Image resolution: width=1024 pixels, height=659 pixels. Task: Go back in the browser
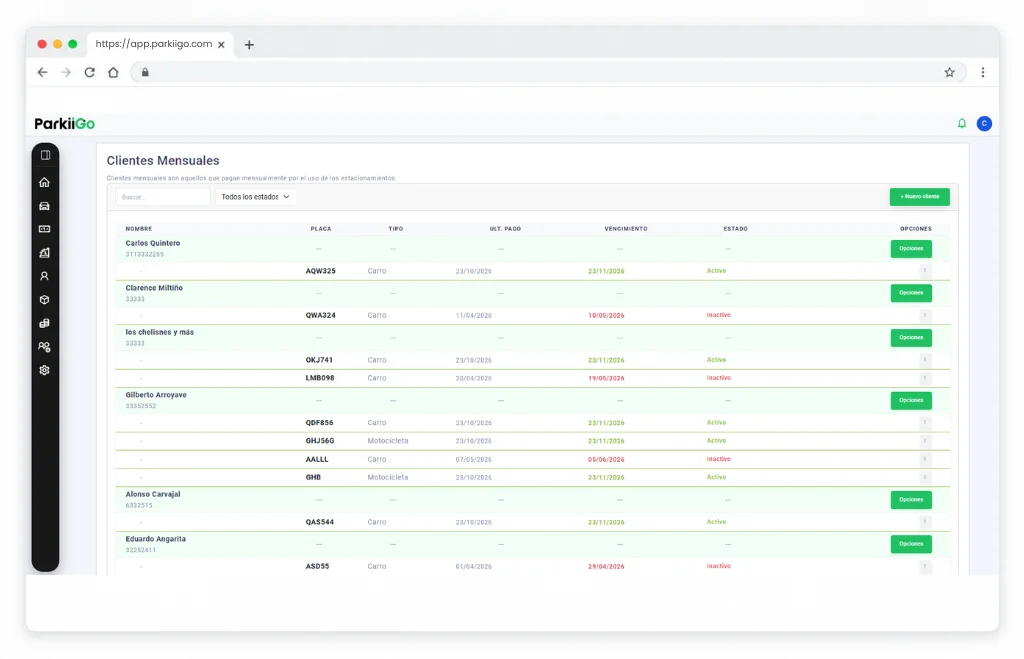coord(42,72)
